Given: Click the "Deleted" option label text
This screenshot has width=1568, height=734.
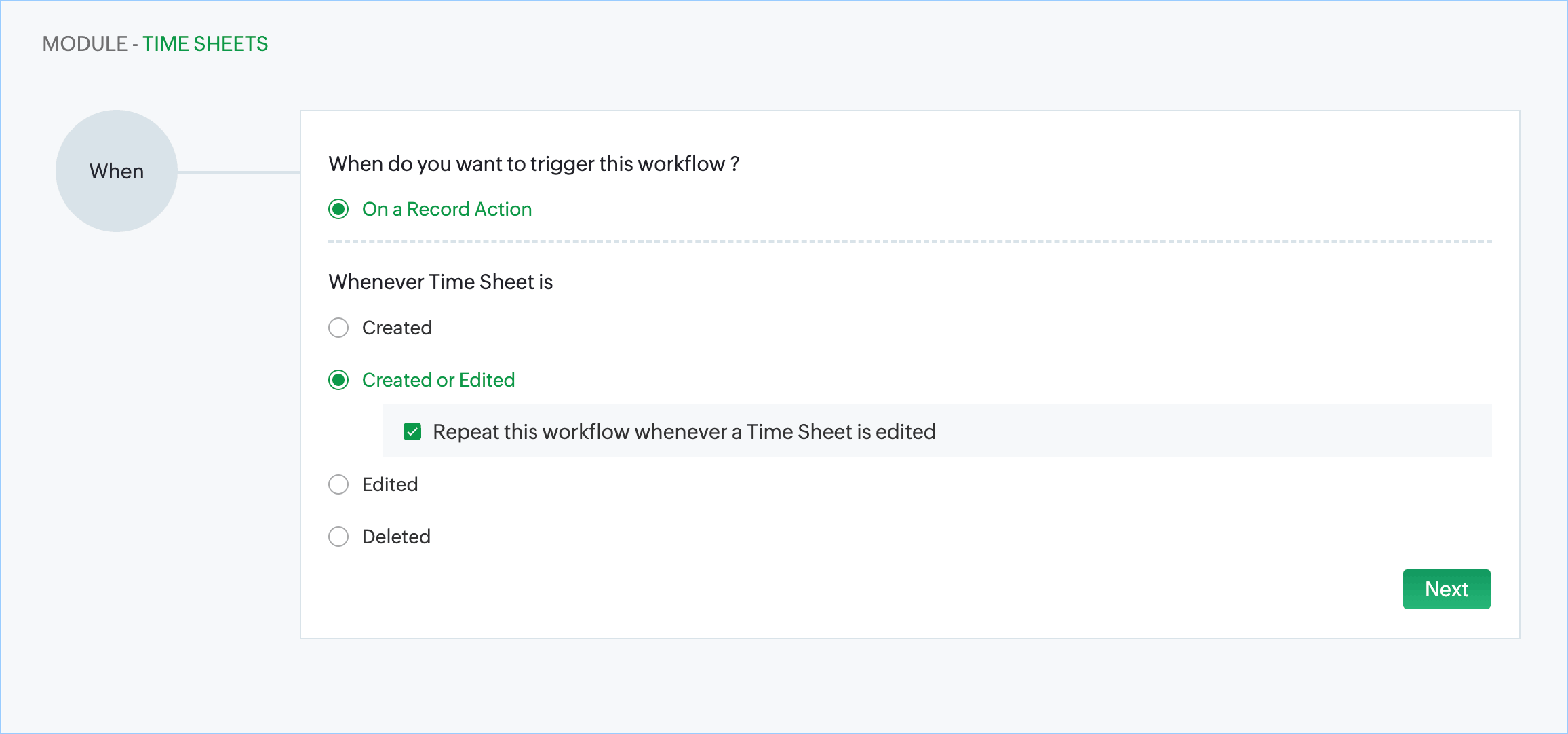Looking at the screenshot, I should tap(396, 537).
